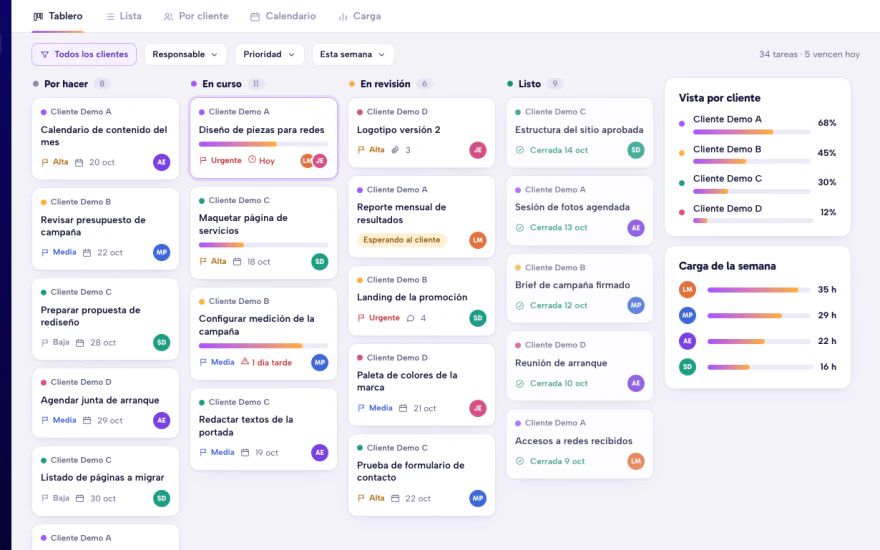Switch to the Lista tab
Image resolution: width=880 pixels, height=550 pixels.
123,16
